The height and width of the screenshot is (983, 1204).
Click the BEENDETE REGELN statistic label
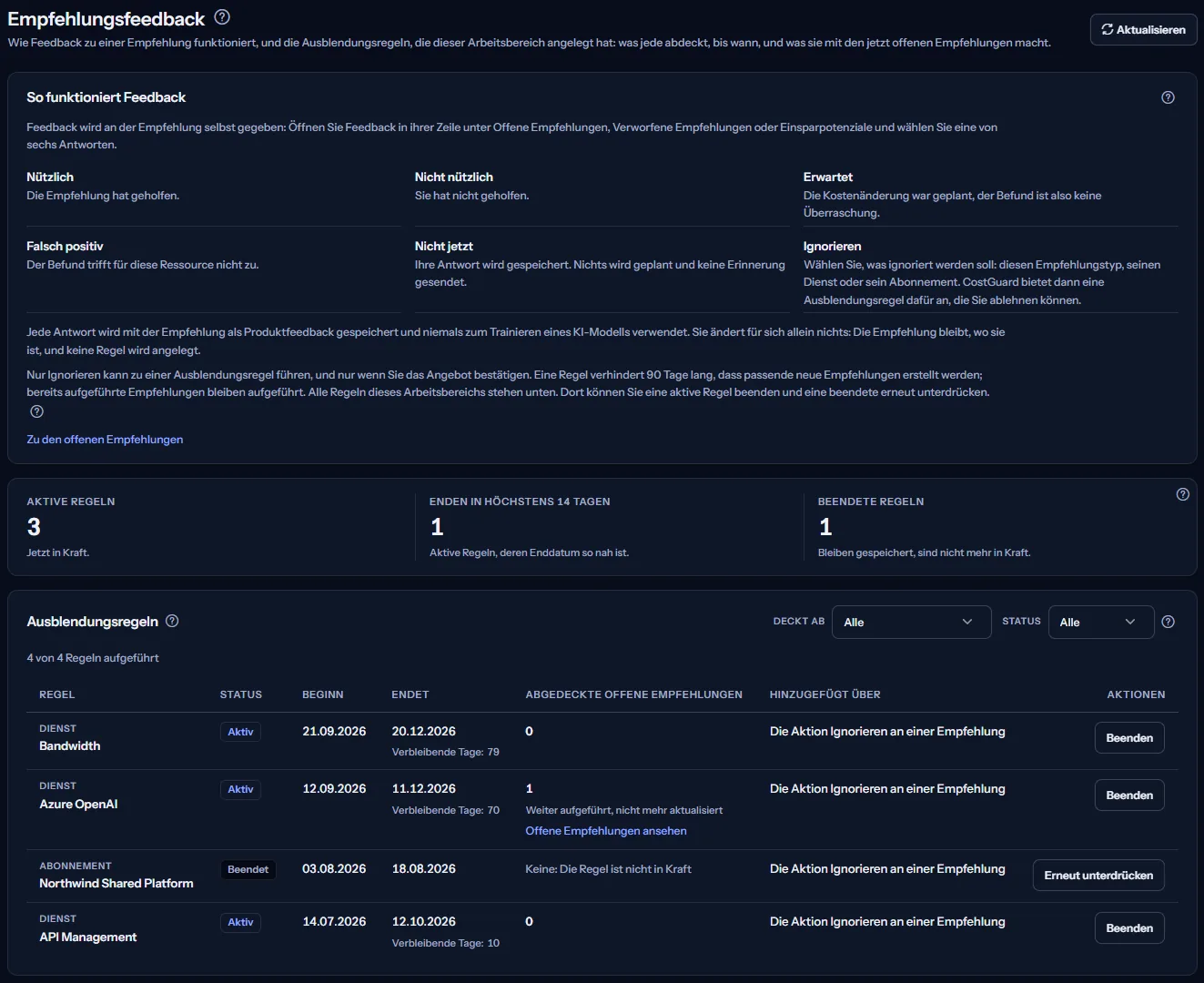[x=871, y=502]
